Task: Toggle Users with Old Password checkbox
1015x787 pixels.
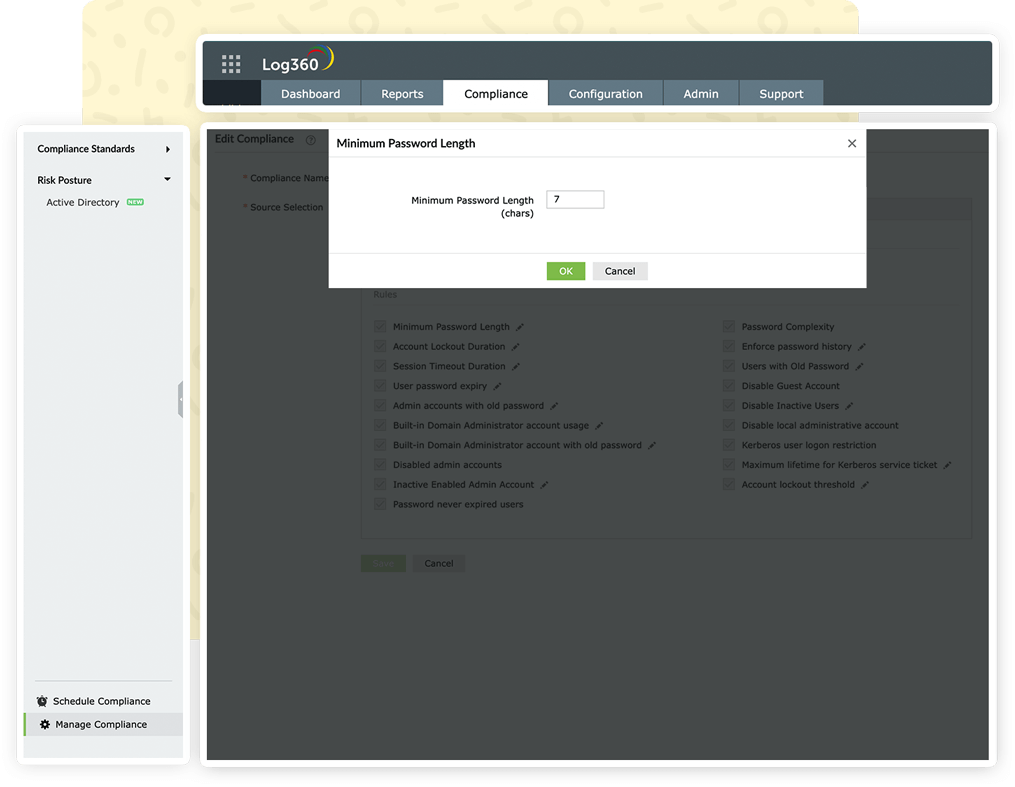Action: 729,366
